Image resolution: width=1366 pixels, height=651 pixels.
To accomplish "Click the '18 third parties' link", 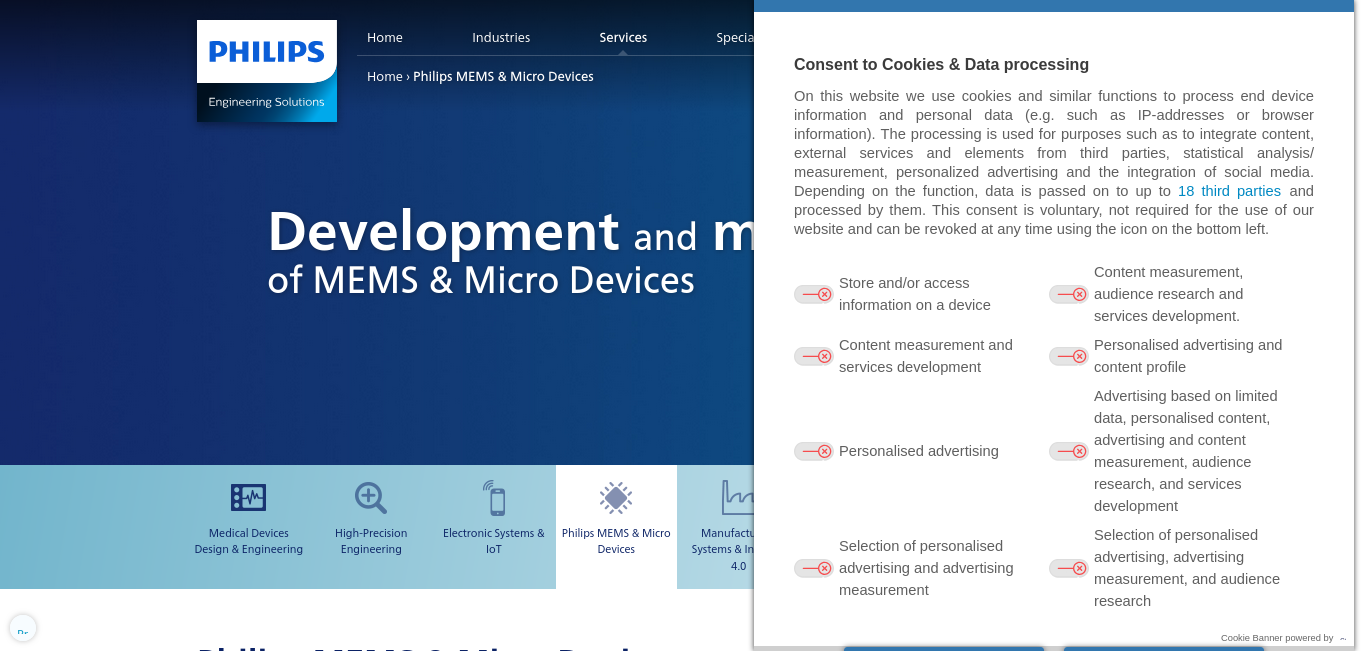I will [1229, 191].
